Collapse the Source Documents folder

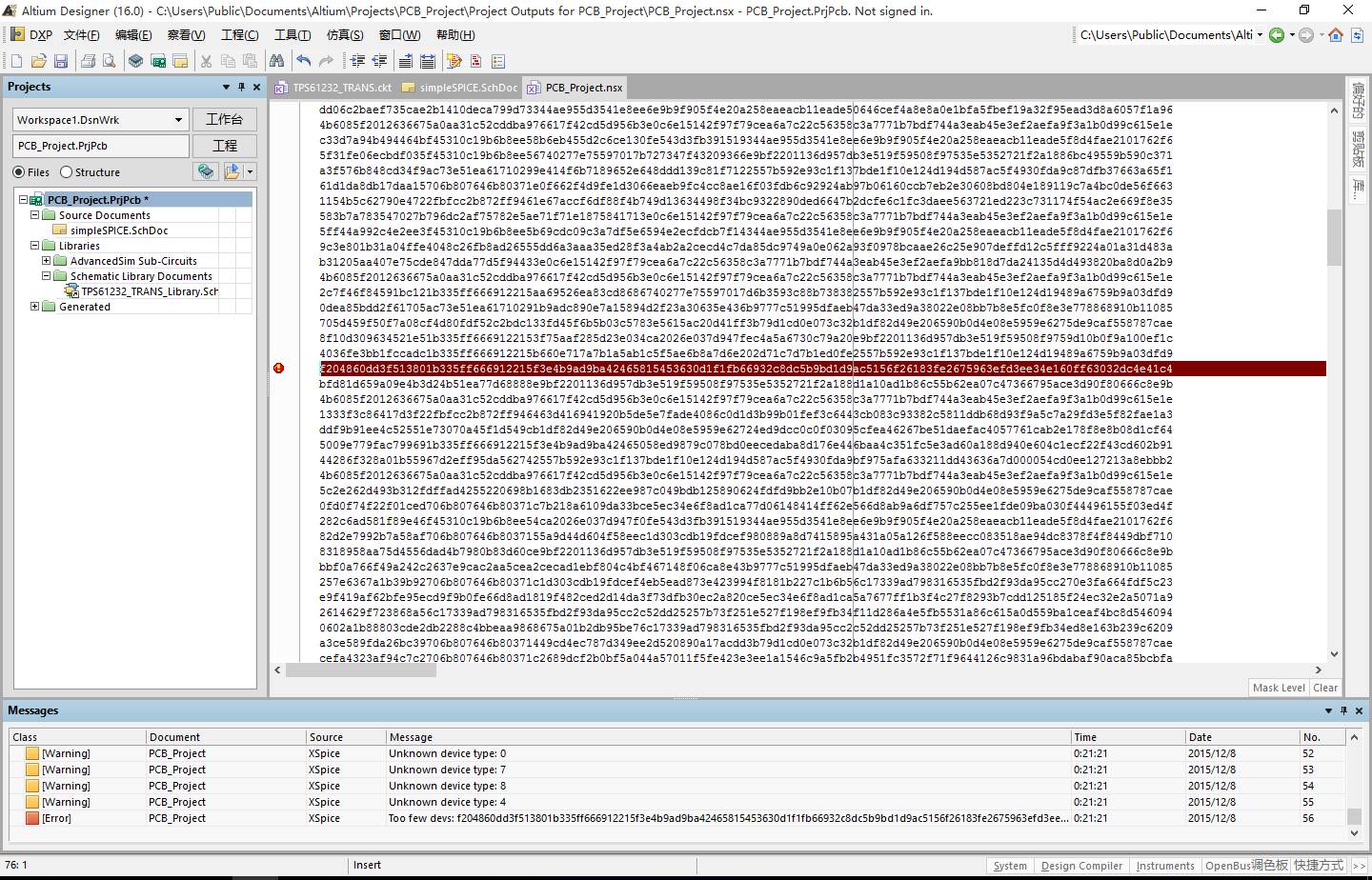click(35, 215)
